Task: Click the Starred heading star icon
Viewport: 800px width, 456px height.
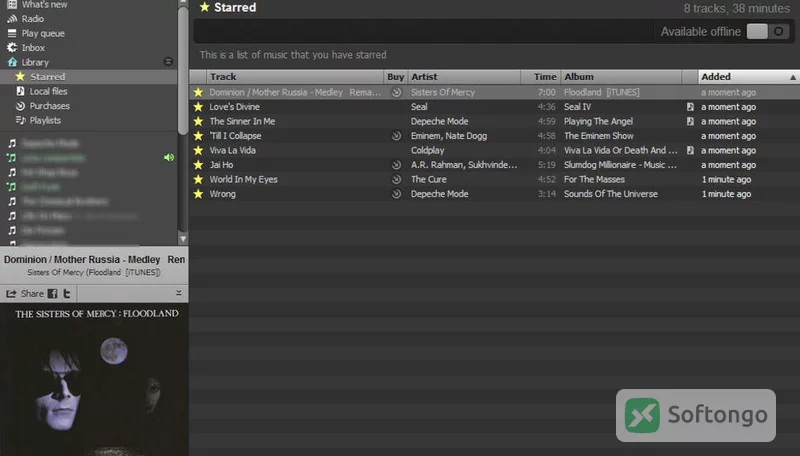Action: click(x=205, y=7)
